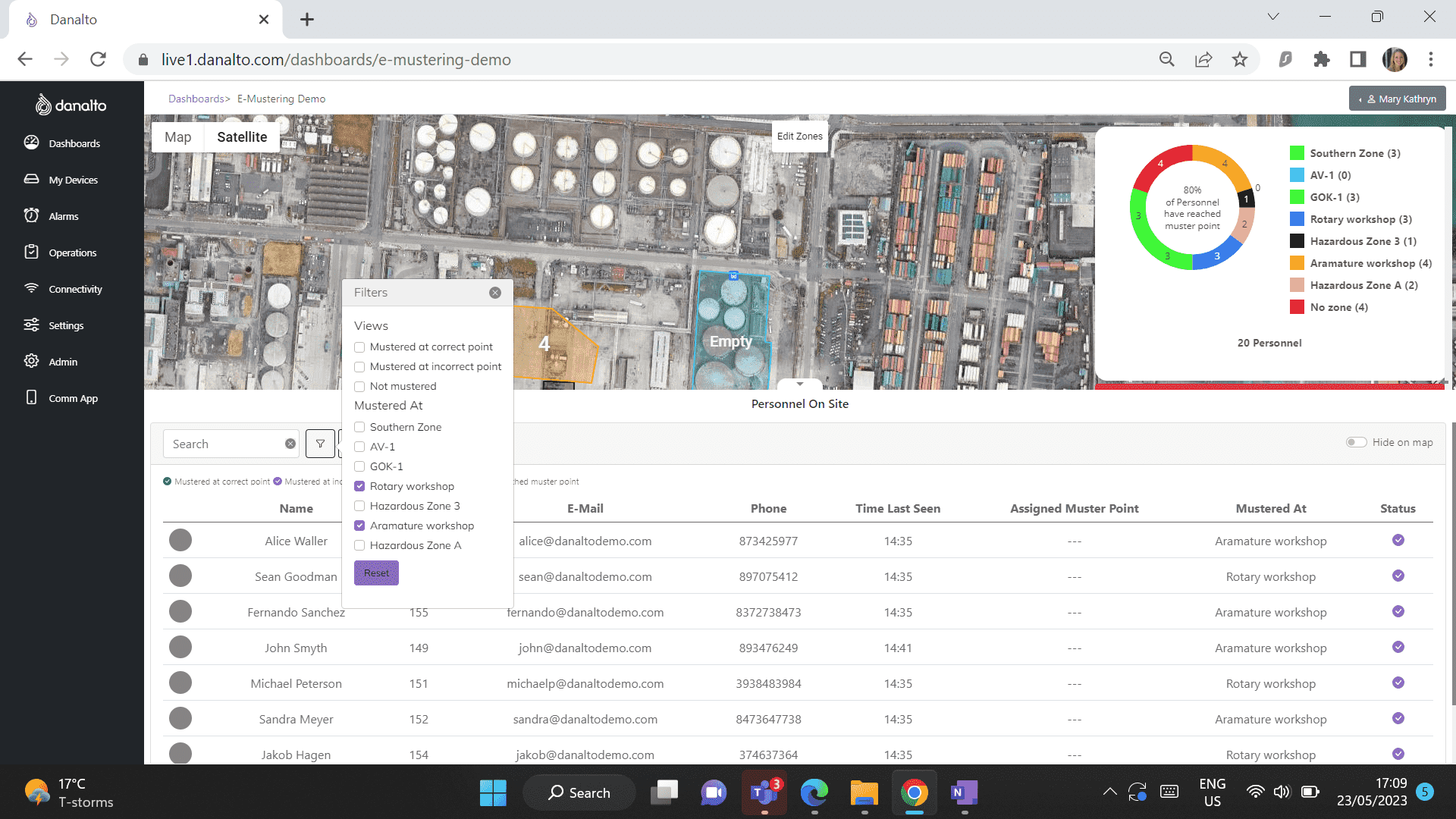Check the GOK-1 filter
Viewport: 1456px width, 819px height.
(x=359, y=466)
